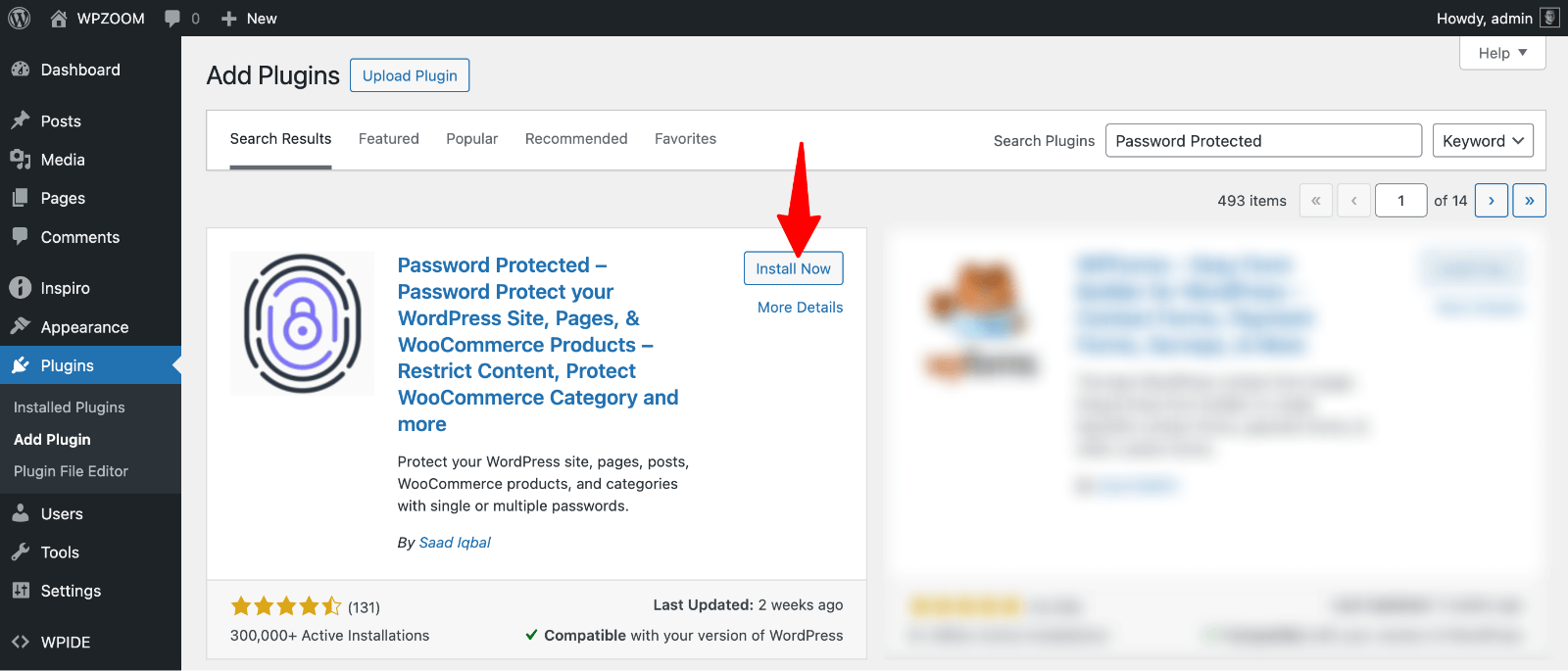Image resolution: width=1568 pixels, height=671 pixels.
Task: Click the Inspiro theme icon
Action: (x=21, y=288)
